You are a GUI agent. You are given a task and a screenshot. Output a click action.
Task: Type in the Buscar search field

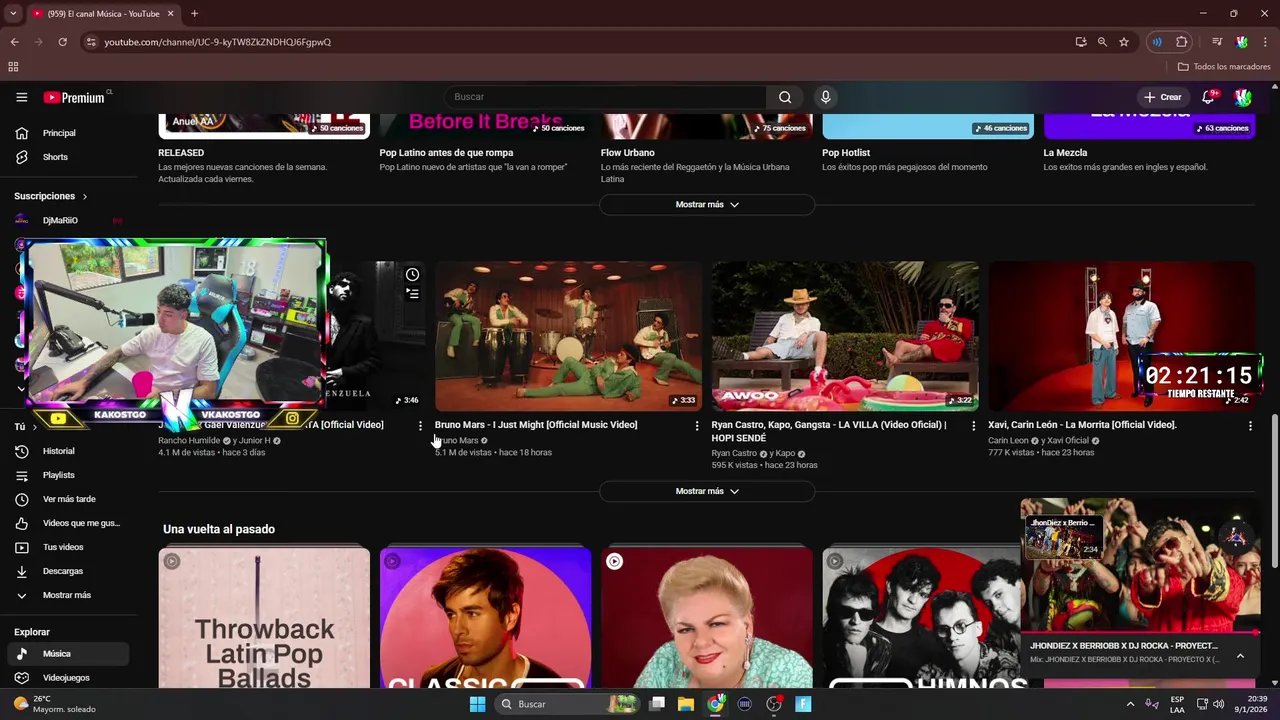tap(605, 97)
